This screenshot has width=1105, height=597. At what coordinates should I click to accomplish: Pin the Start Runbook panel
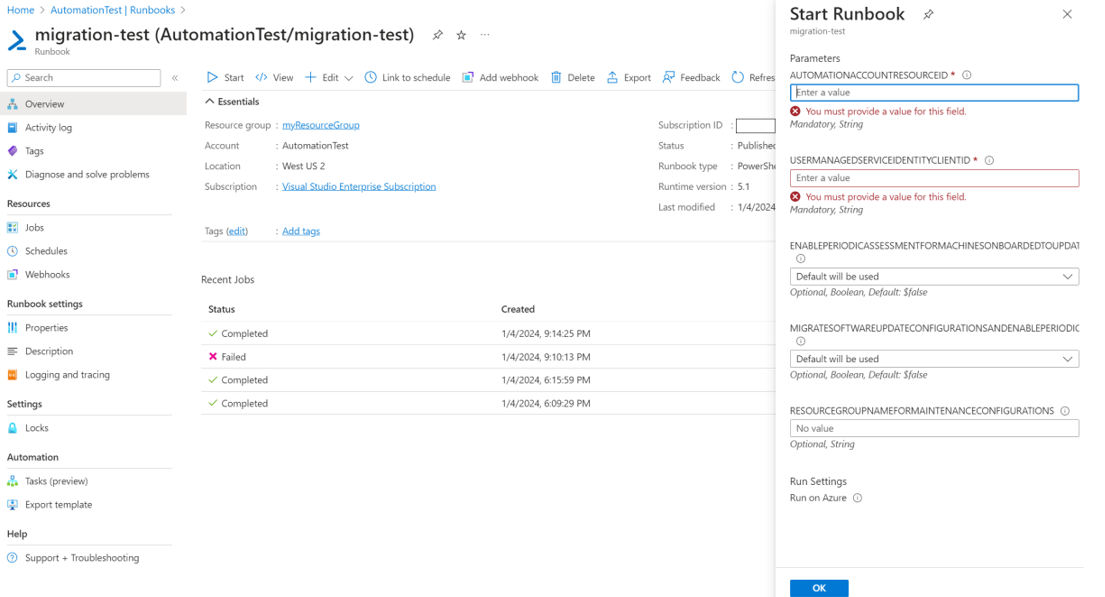(x=928, y=14)
